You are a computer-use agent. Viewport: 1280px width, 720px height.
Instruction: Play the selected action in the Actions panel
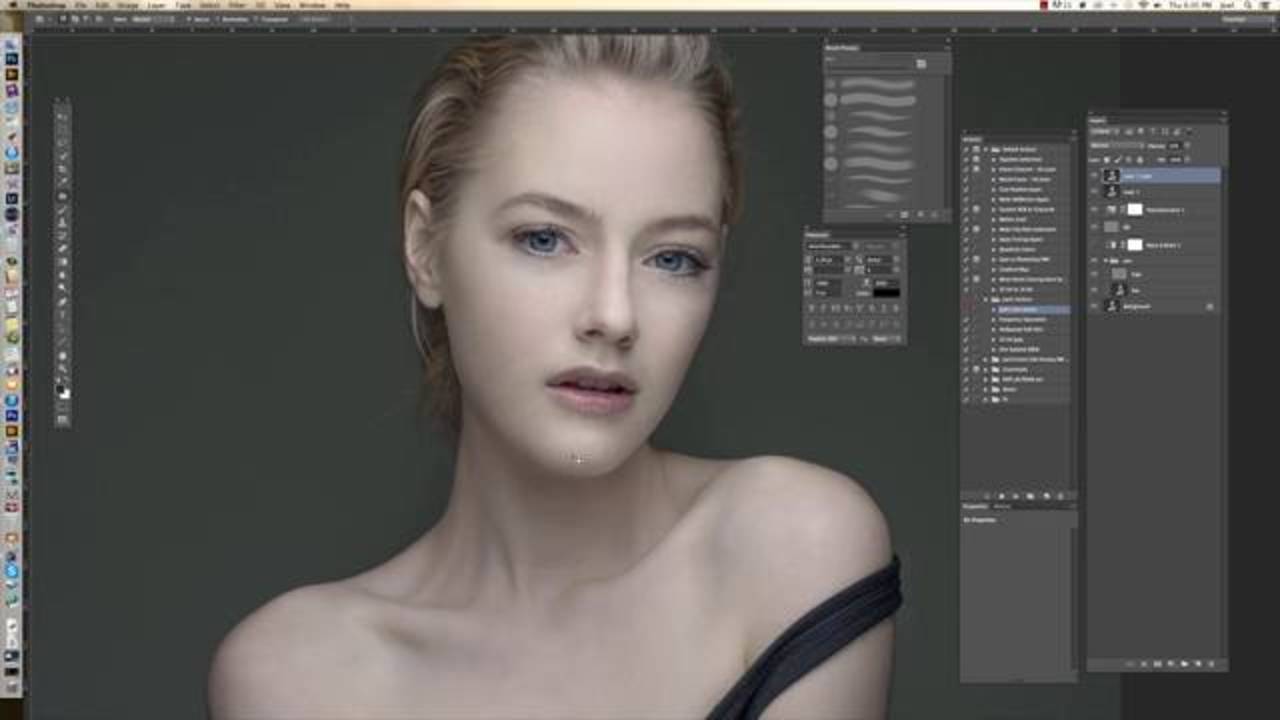tap(1015, 497)
